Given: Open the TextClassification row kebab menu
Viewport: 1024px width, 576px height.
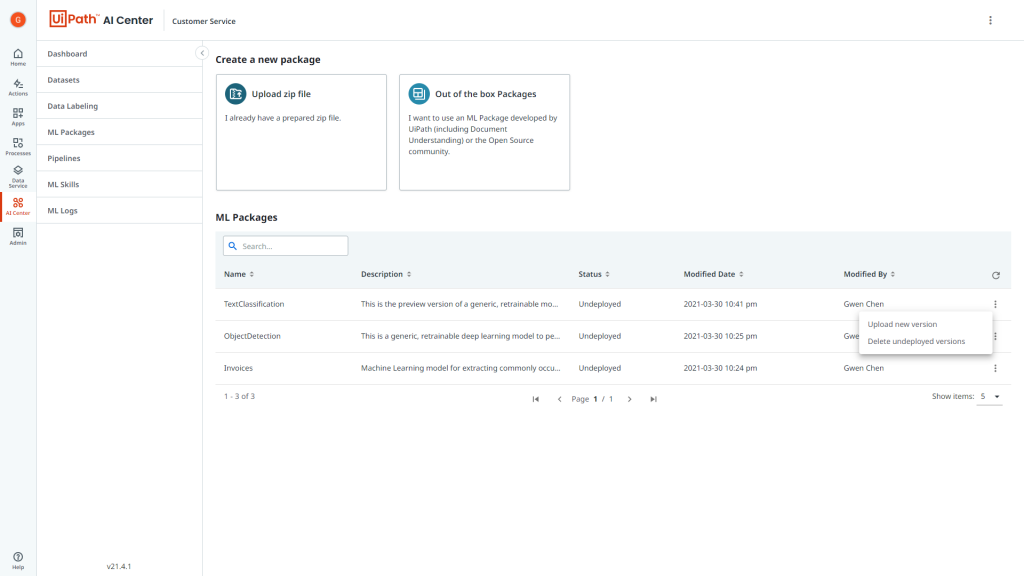Looking at the screenshot, I should (x=995, y=304).
